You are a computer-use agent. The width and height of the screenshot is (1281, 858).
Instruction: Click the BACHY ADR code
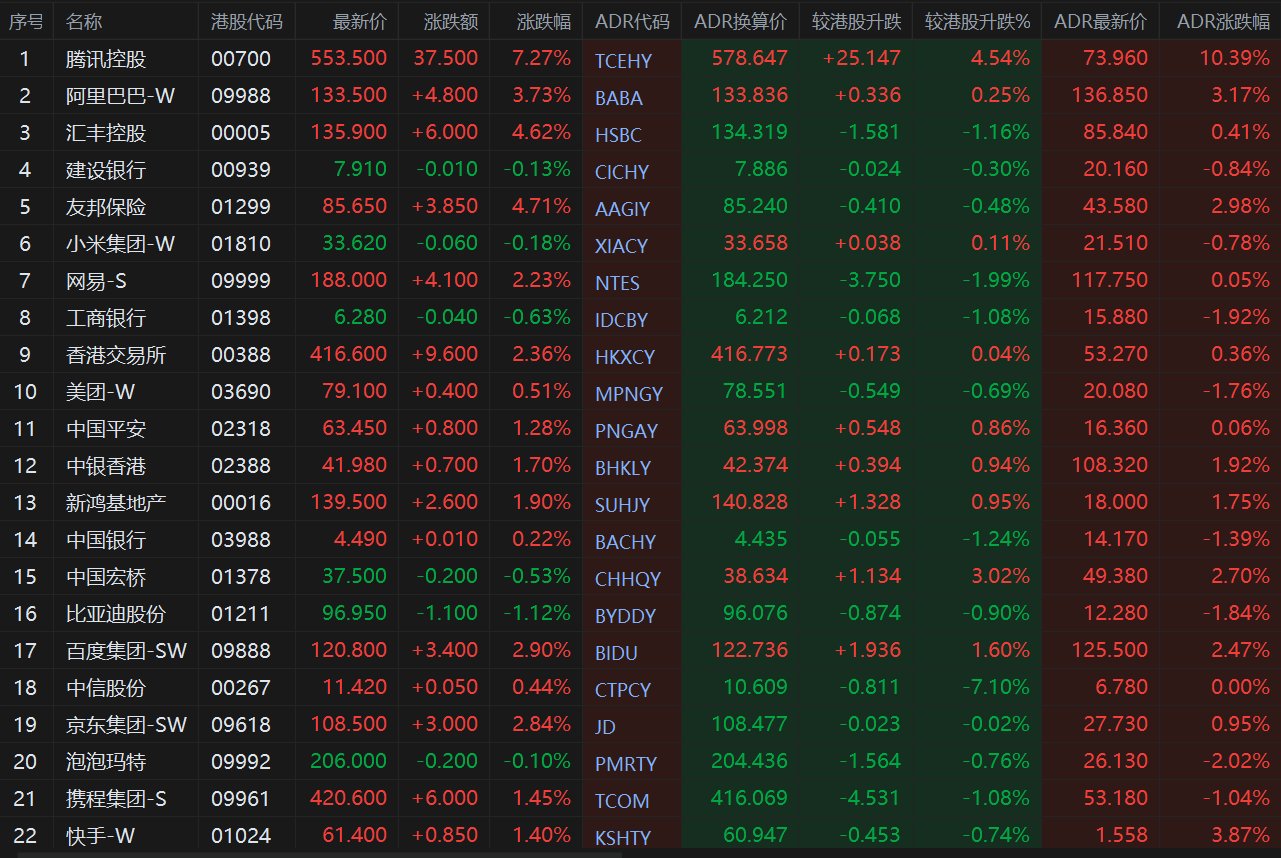tap(625, 542)
